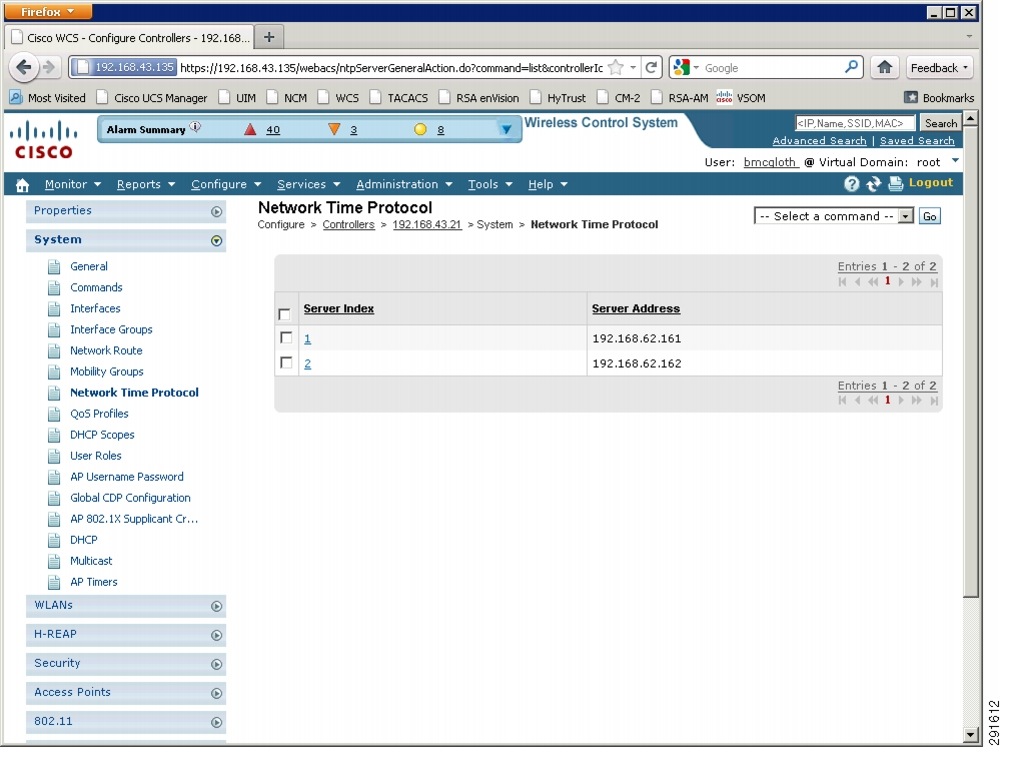Open the Monitor menu
This screenshot has width=1032, height=774.
(72, 184)
